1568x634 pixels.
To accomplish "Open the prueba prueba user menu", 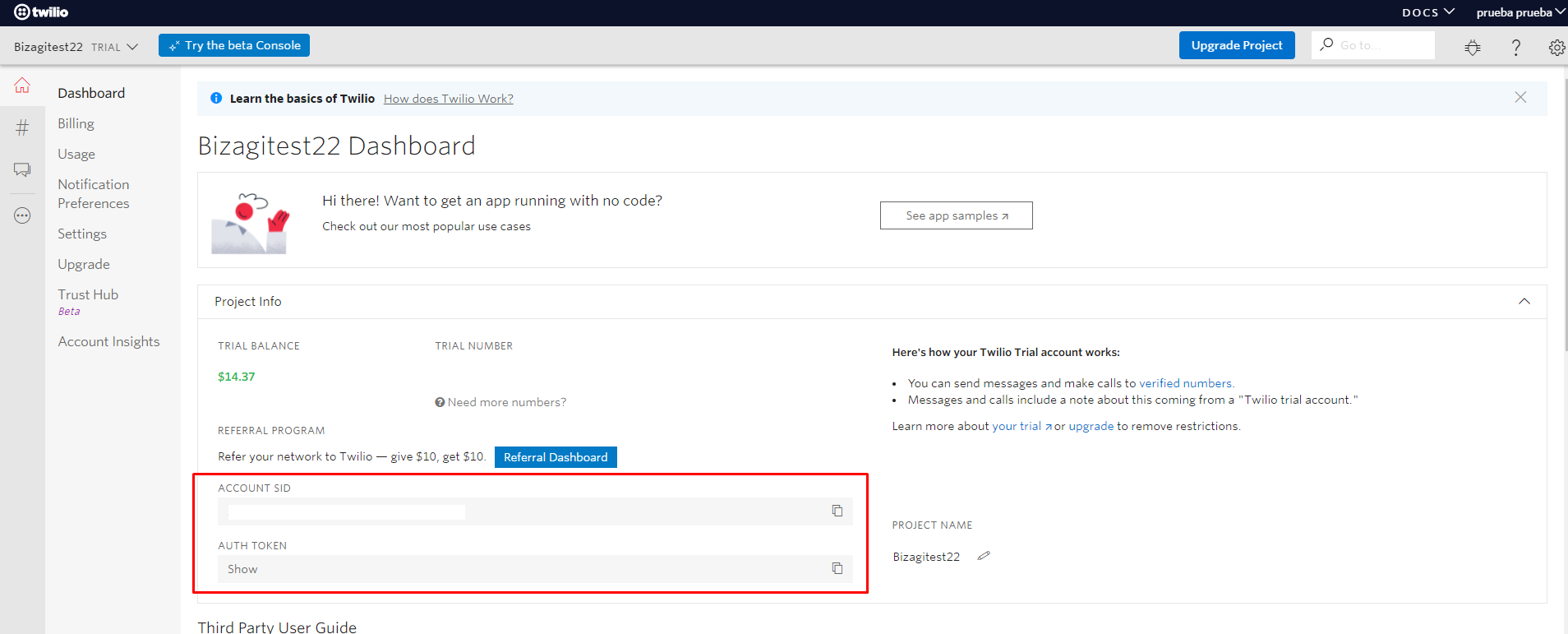I will pos(1520,12).
